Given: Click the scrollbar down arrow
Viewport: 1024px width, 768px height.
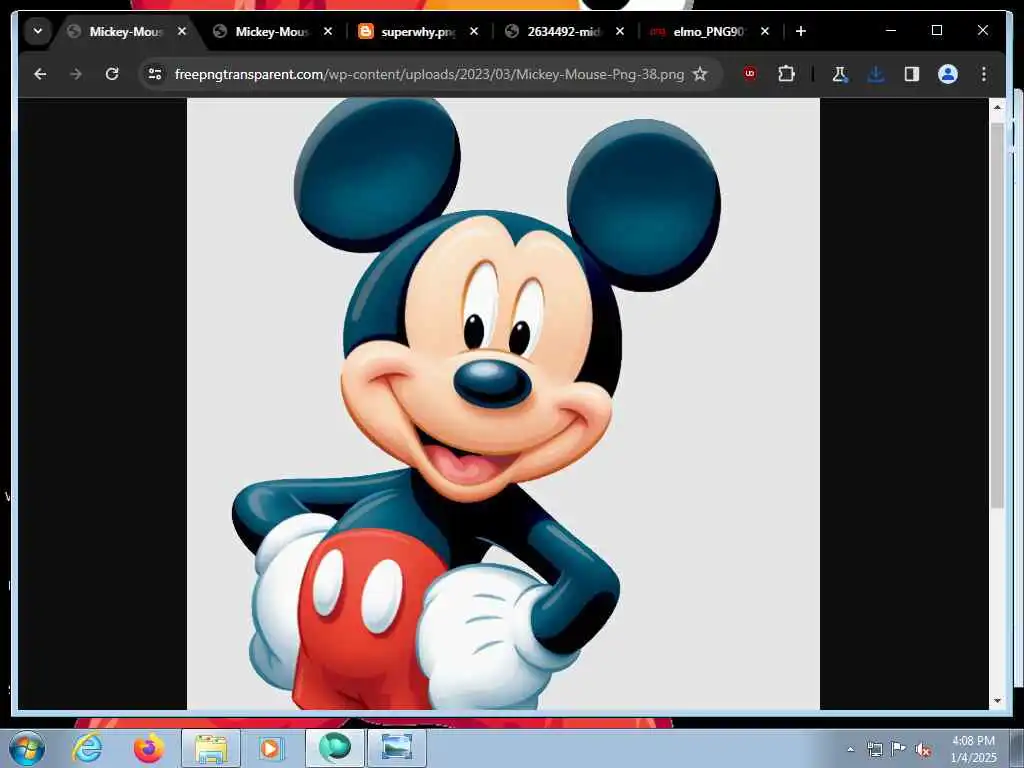Looking at the screenshot, I should pyautogui.click(x=997, y=701).
